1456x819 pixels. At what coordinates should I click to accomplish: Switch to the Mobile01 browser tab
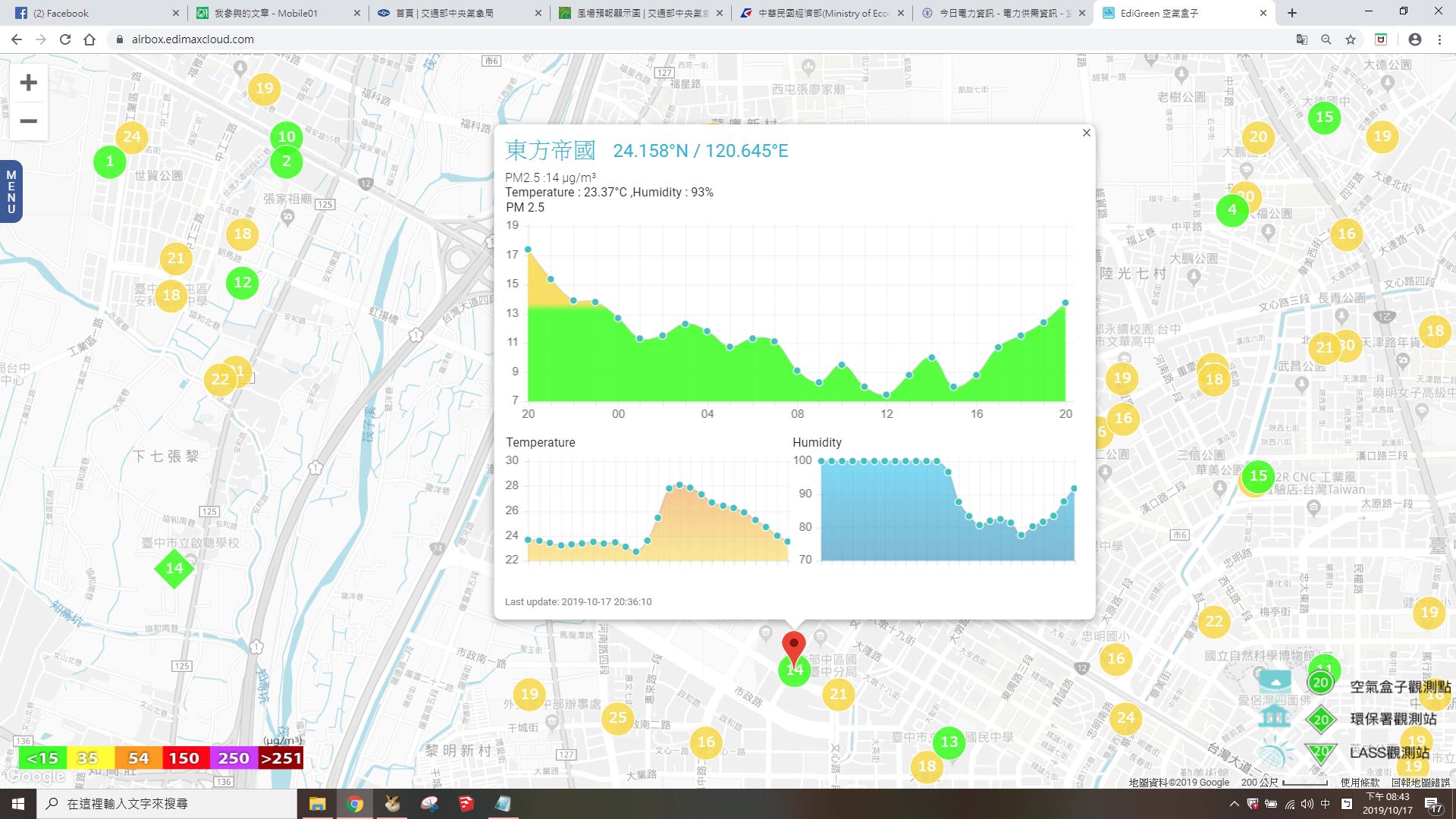click(277, 13)
